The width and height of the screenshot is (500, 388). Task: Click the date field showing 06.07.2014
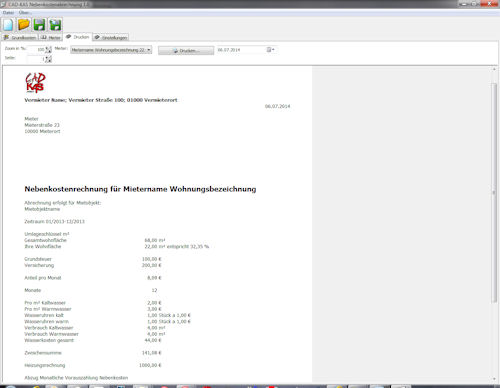coord(241,50)
